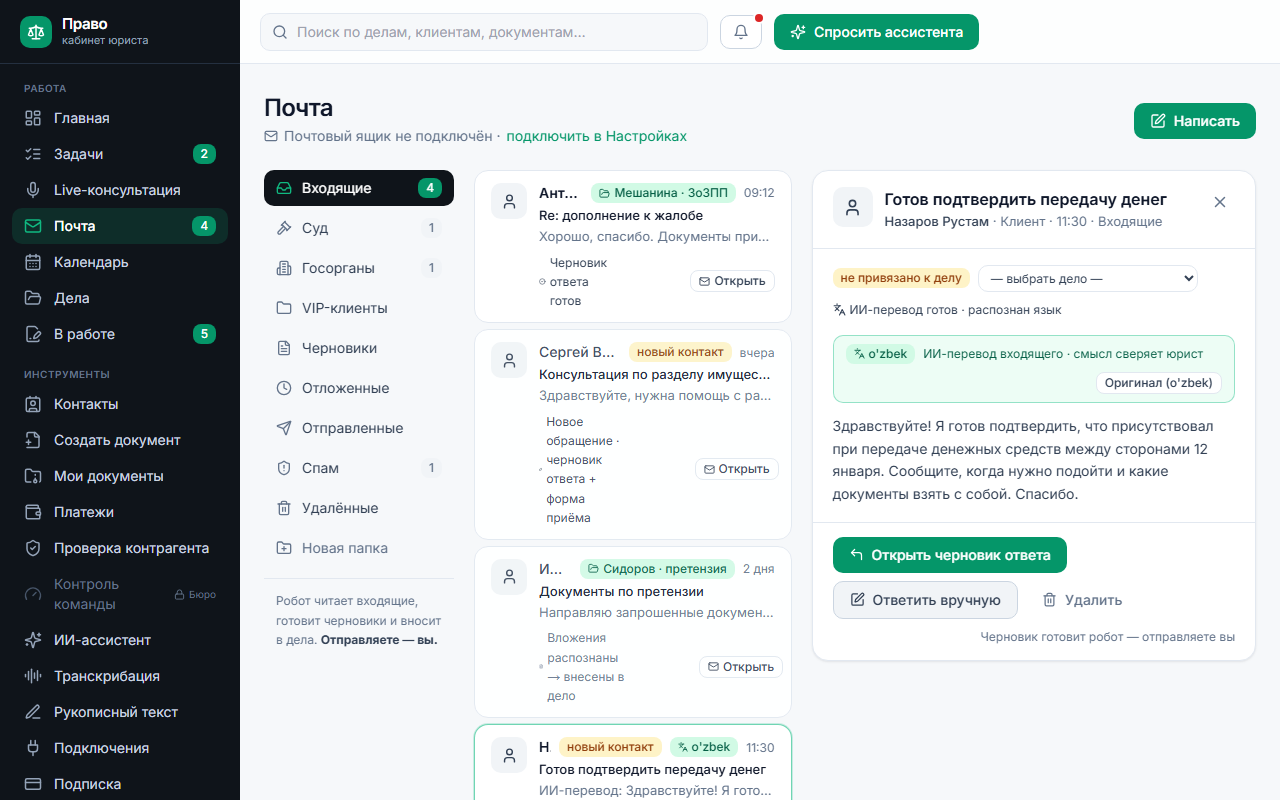Click sender avatar in message header
The width and height of the screenshot is (1280, 800).
pyautogui.click(x=852, y=208)
